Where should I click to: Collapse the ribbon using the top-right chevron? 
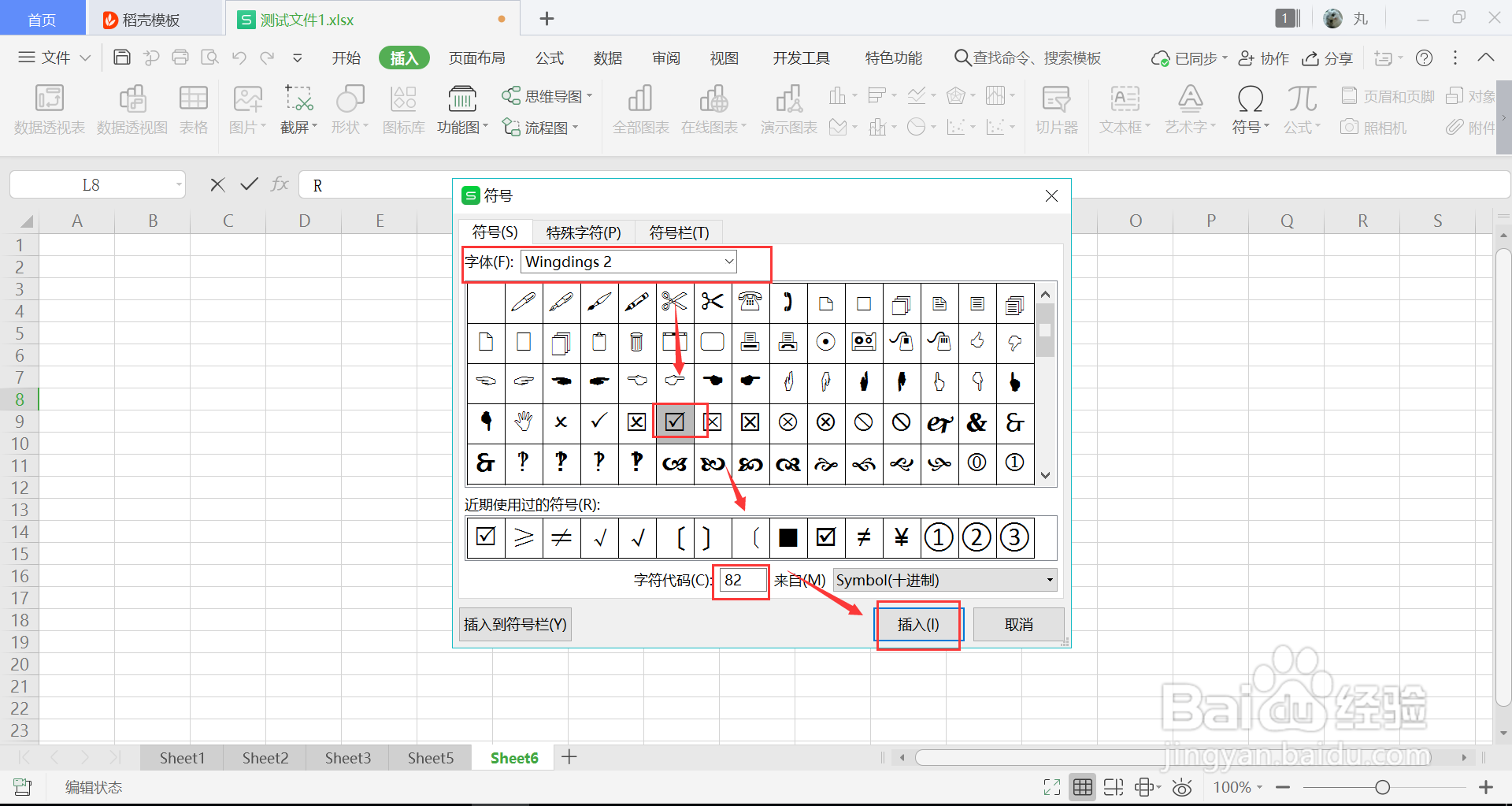coord(1486,58)
